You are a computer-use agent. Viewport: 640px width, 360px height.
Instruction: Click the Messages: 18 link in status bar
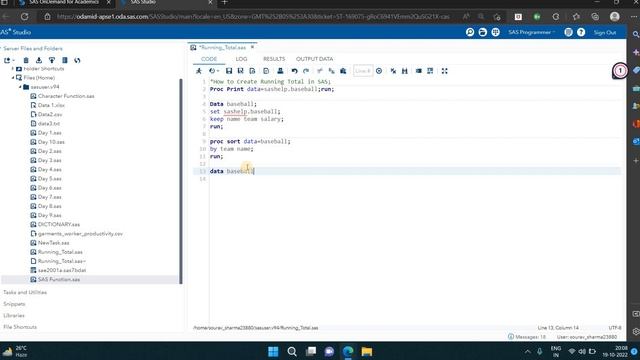pos(527,337)
